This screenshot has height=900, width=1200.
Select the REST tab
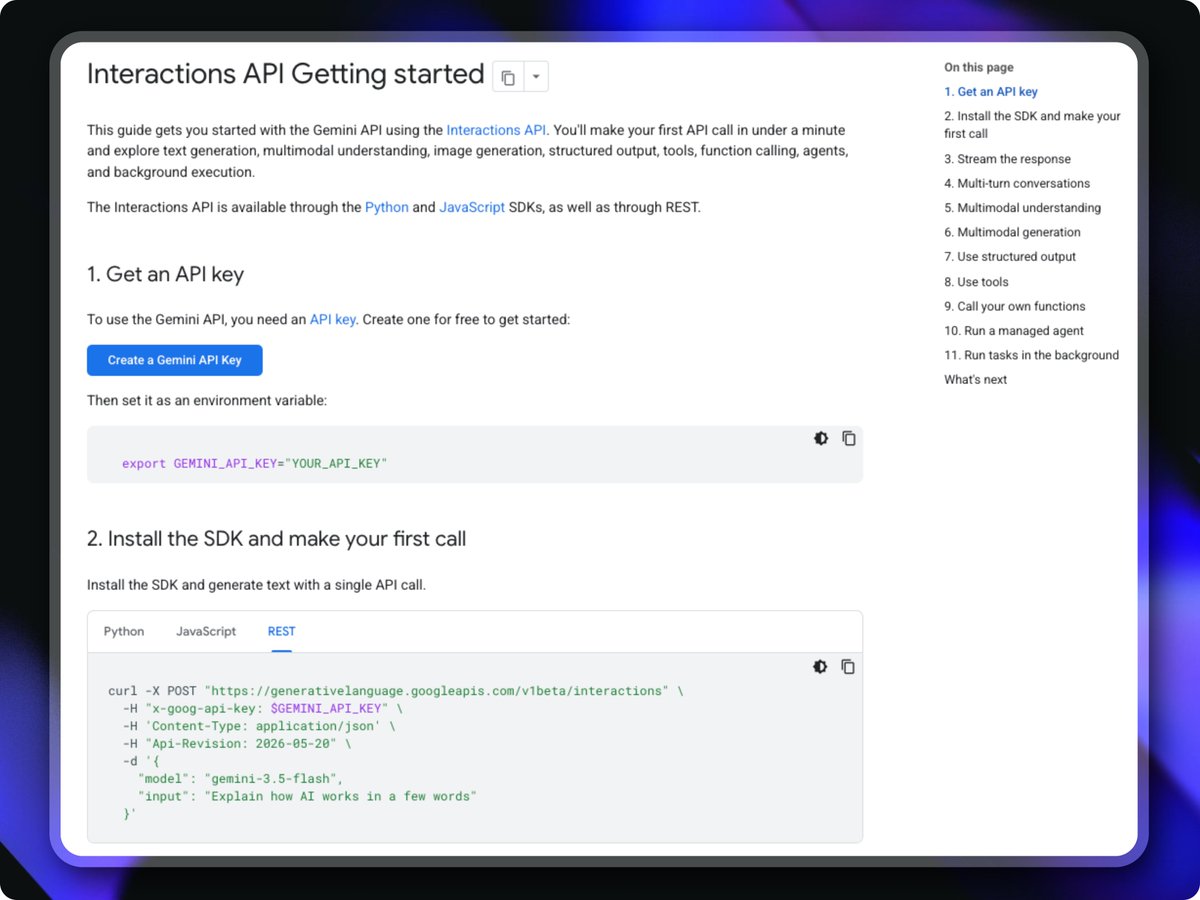pos(281,631)
